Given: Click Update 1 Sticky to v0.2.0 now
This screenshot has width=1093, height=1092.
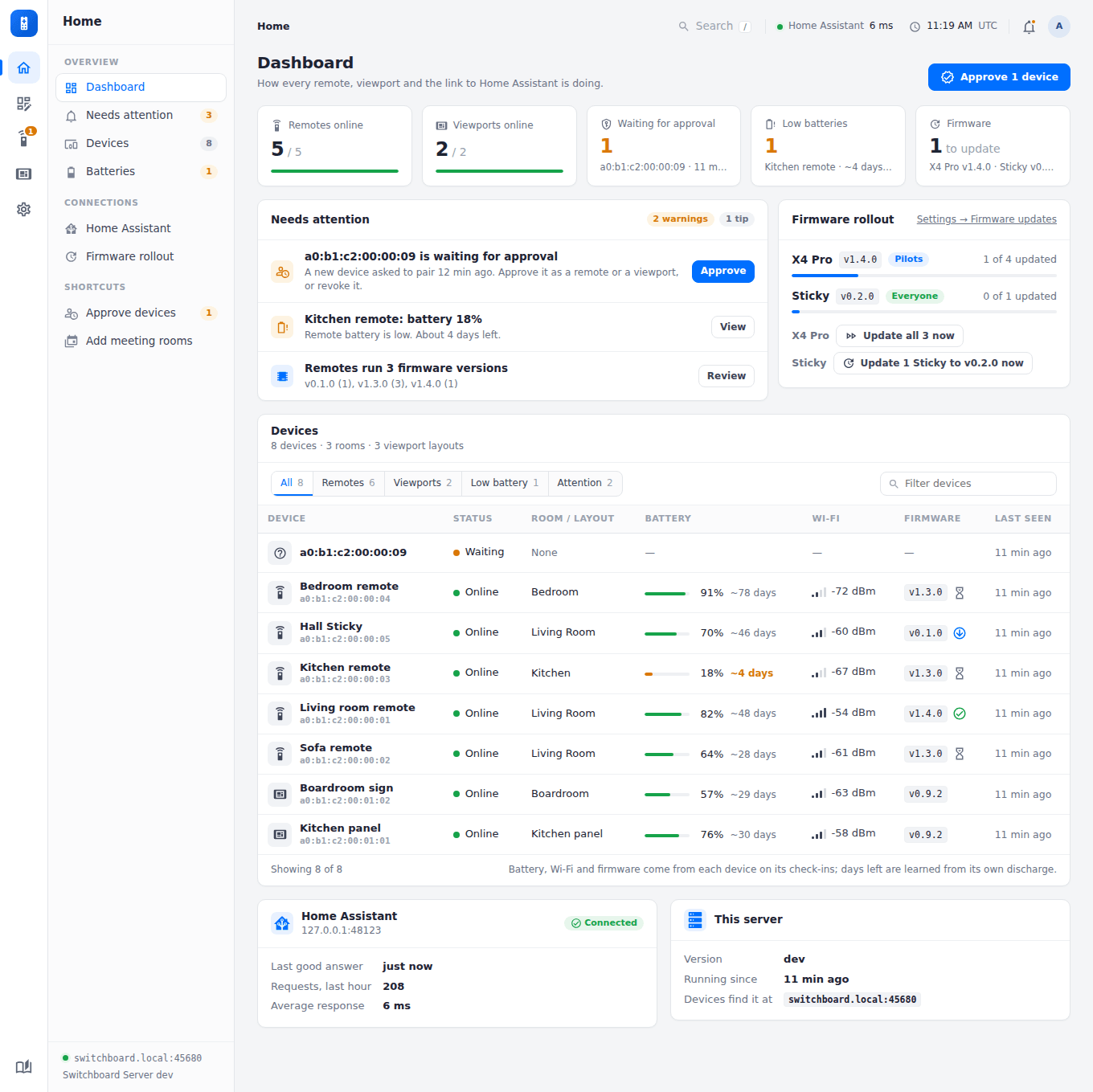Looking at the screenshot, I should point(933,363).
